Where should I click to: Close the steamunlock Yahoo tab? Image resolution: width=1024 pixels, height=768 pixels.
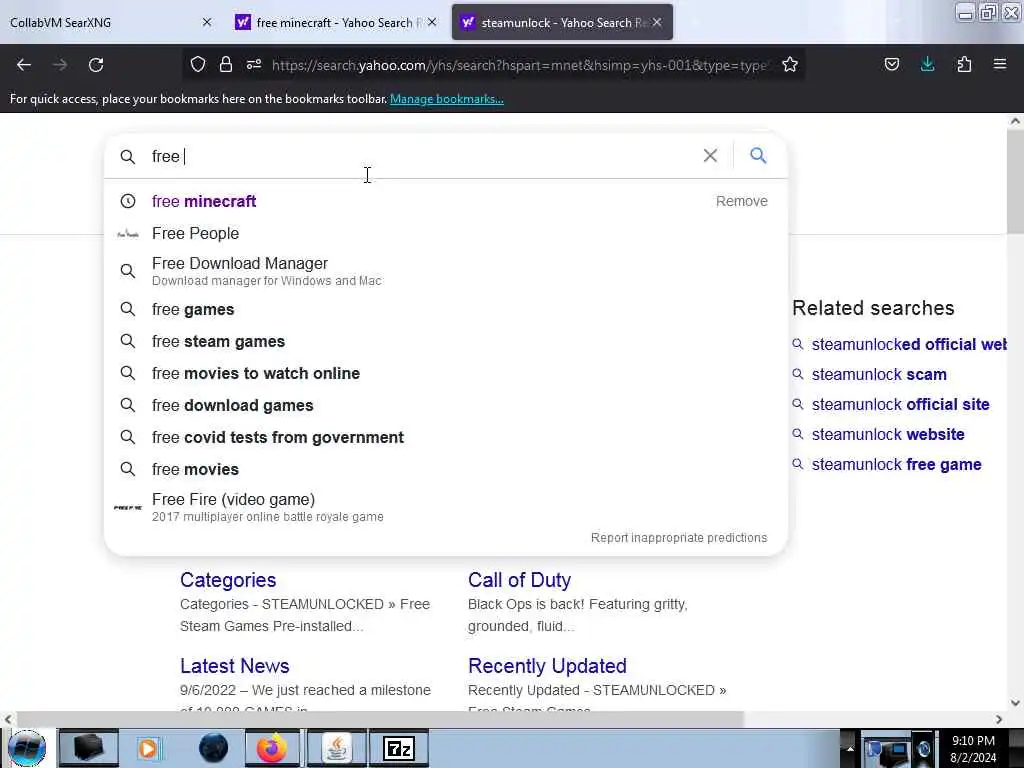click(x=657, y=22)
